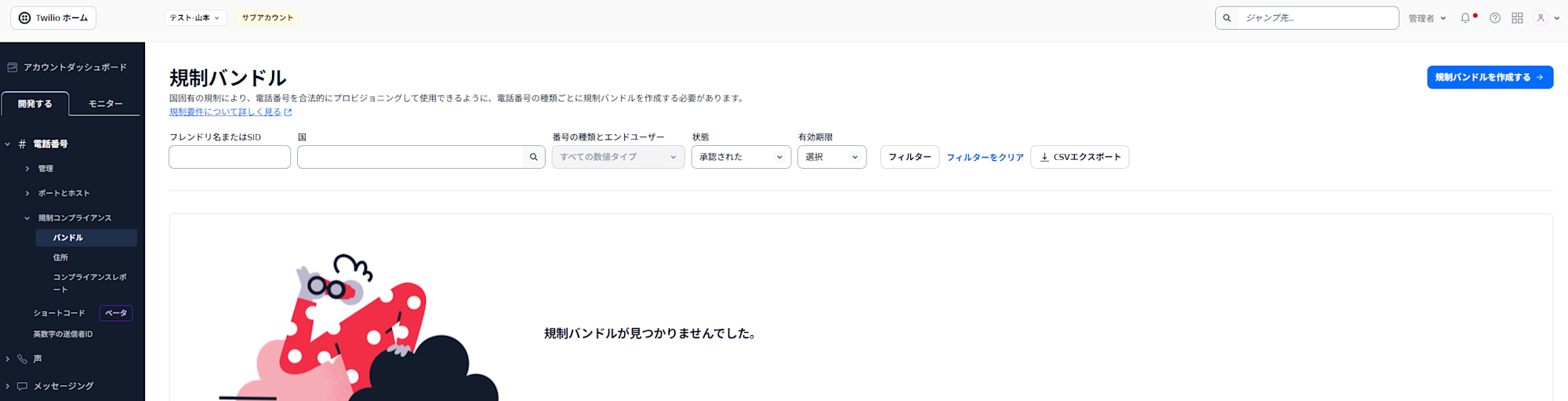Switch to the モニター tab
Screen dimensions: 1568x401
tap(105, 104)
